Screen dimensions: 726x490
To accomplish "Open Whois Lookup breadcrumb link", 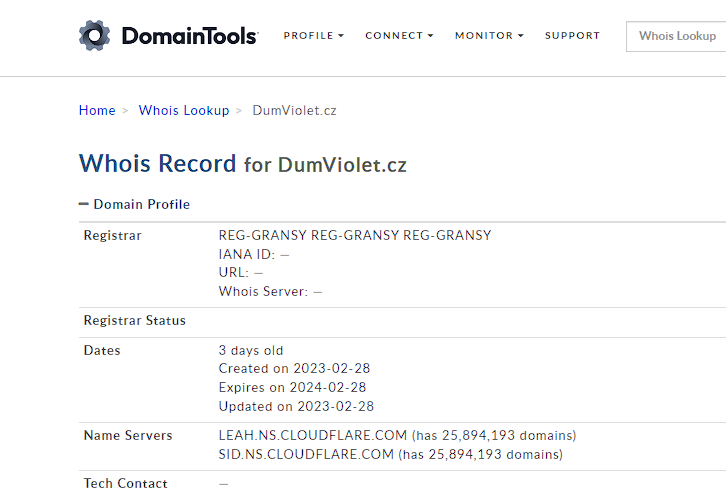I will [x=184, y=110].
